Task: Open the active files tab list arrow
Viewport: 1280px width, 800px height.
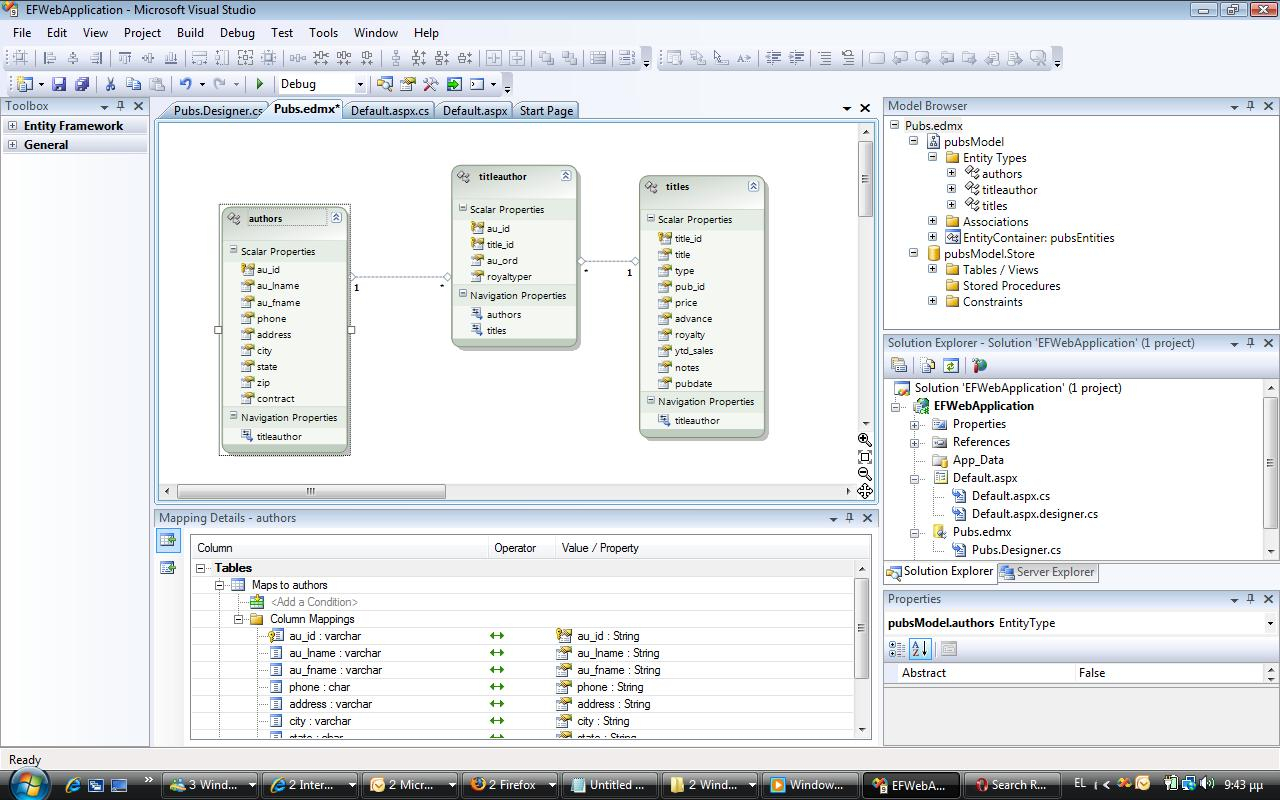Action: coord(848,108)
